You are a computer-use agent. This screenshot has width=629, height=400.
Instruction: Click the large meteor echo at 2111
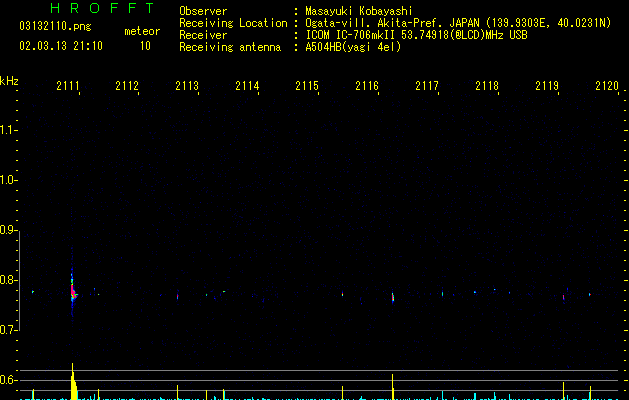click(73, 291)
